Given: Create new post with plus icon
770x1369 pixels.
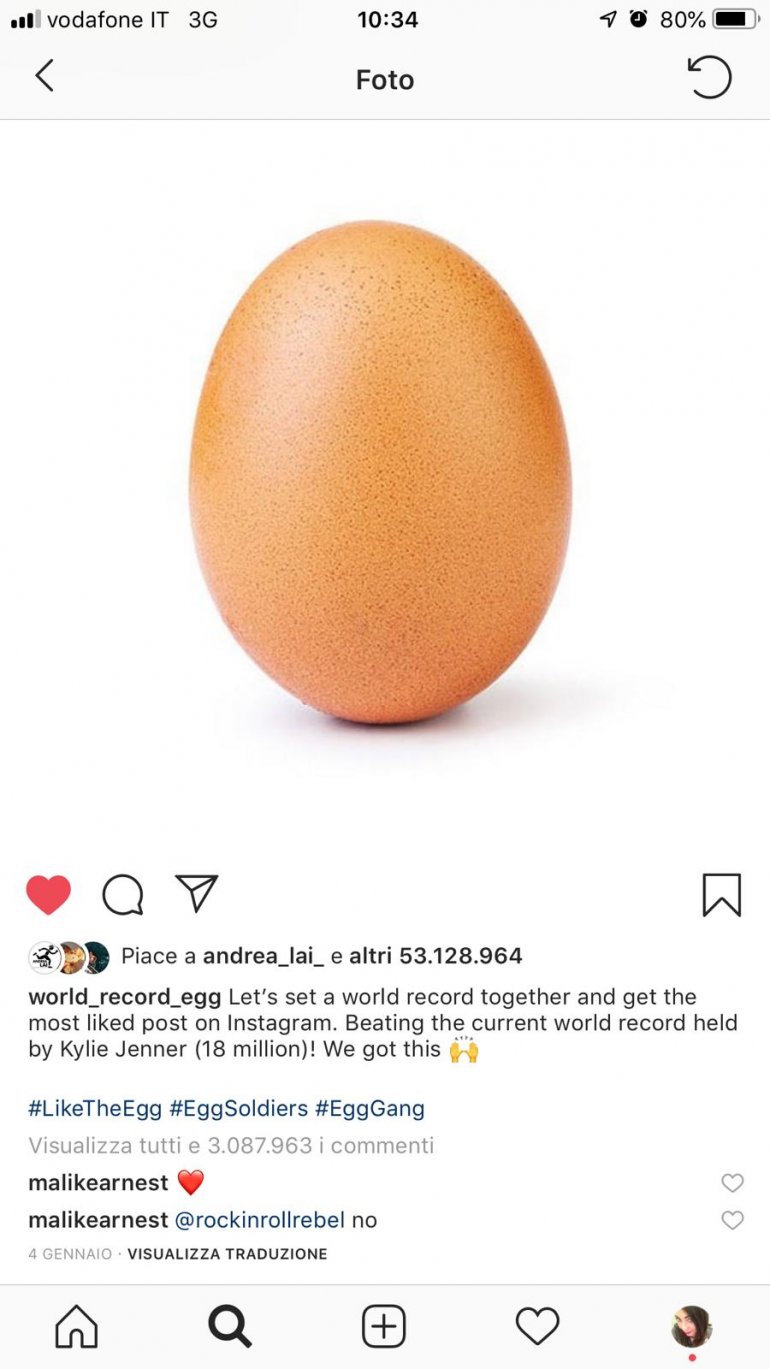Looking at the screenshot, I should click(x=384, y=1327).
